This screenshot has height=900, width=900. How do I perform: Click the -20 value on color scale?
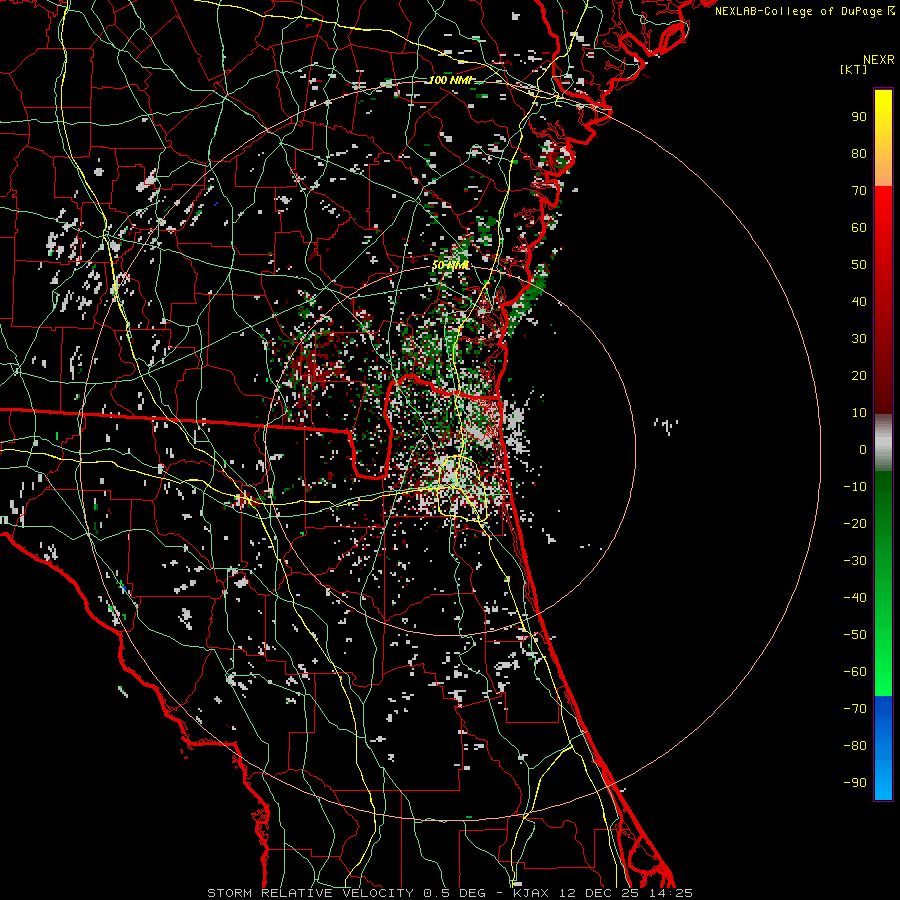(855, 523)
